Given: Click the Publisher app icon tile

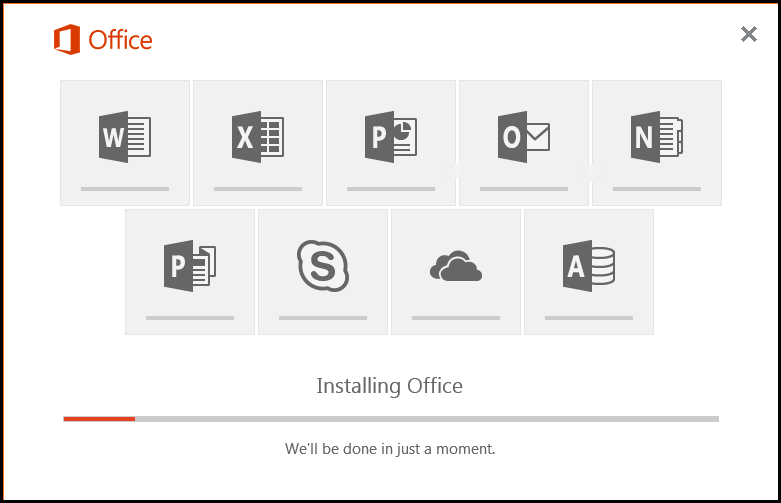Looking at the screenshot, I should pyautogui.click(x=190, y=272).
